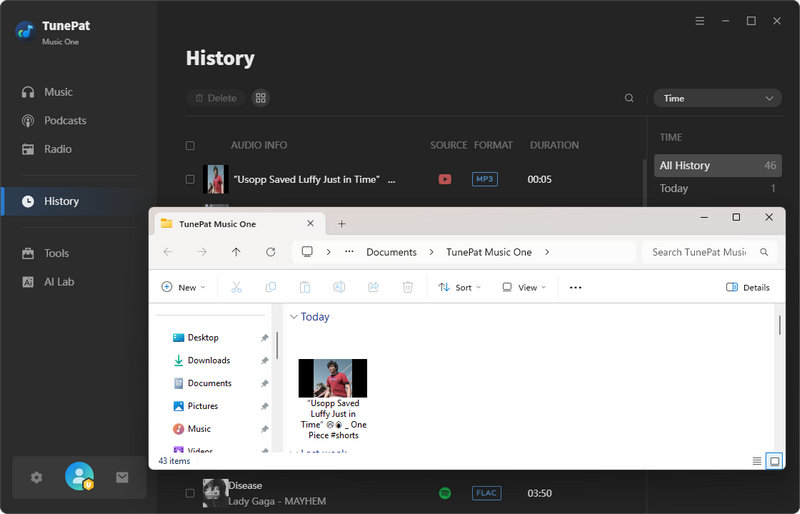Click Documents in the address breadcrumb
The height and width of the screenshot is (514, 800).
click(391, 252)
